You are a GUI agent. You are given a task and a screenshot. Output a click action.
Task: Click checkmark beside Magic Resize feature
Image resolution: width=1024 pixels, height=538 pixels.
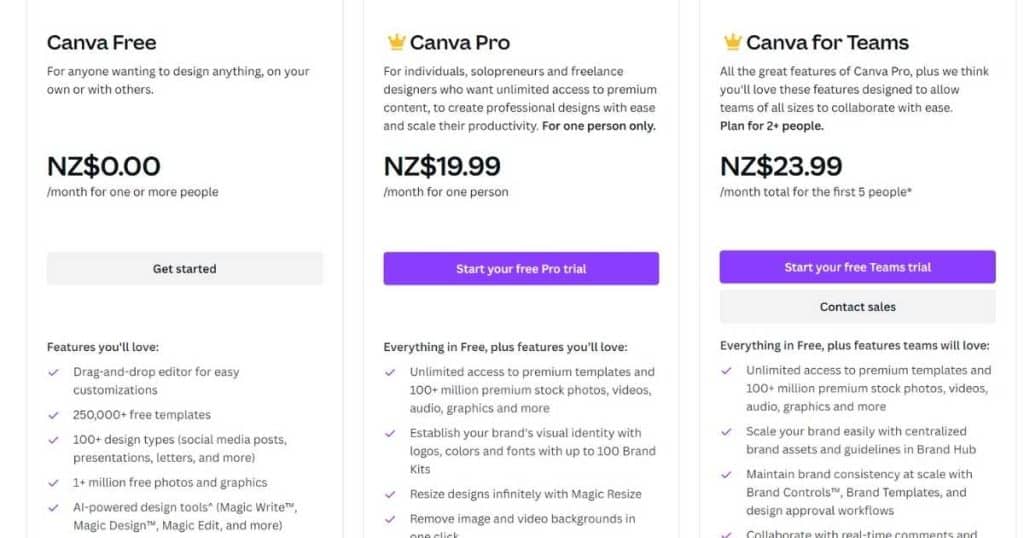point(390,495)
